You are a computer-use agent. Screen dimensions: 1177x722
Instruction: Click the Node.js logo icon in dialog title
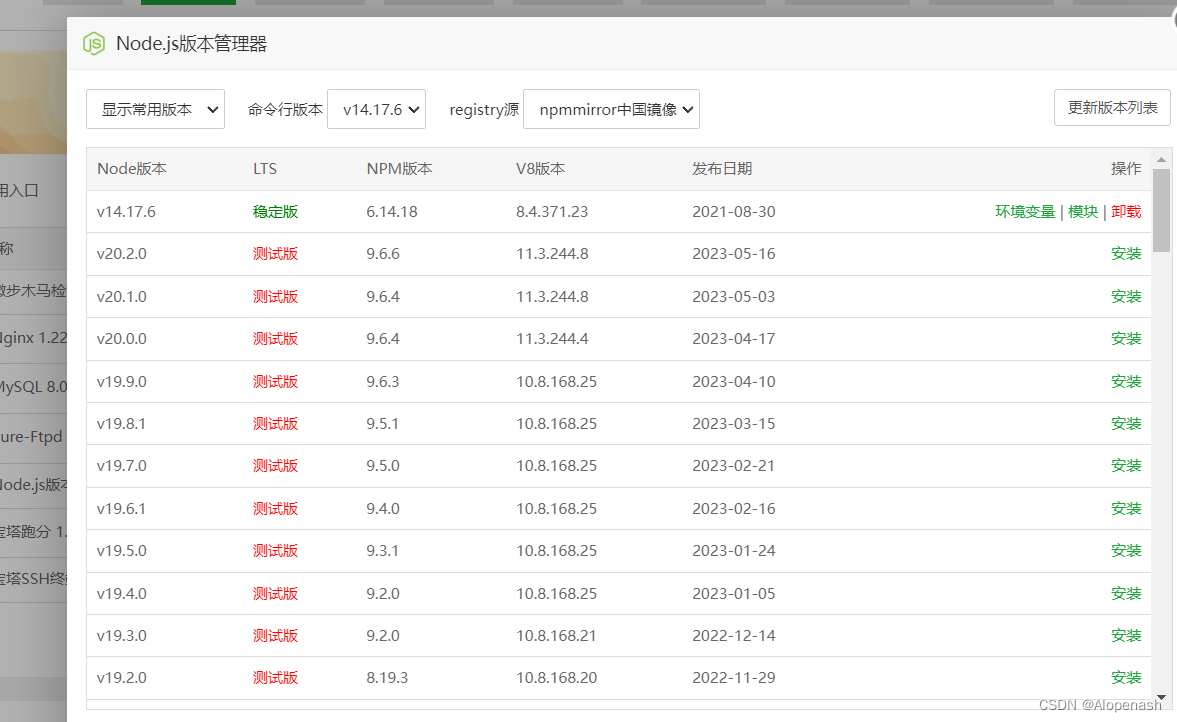[x=94, y=44]
